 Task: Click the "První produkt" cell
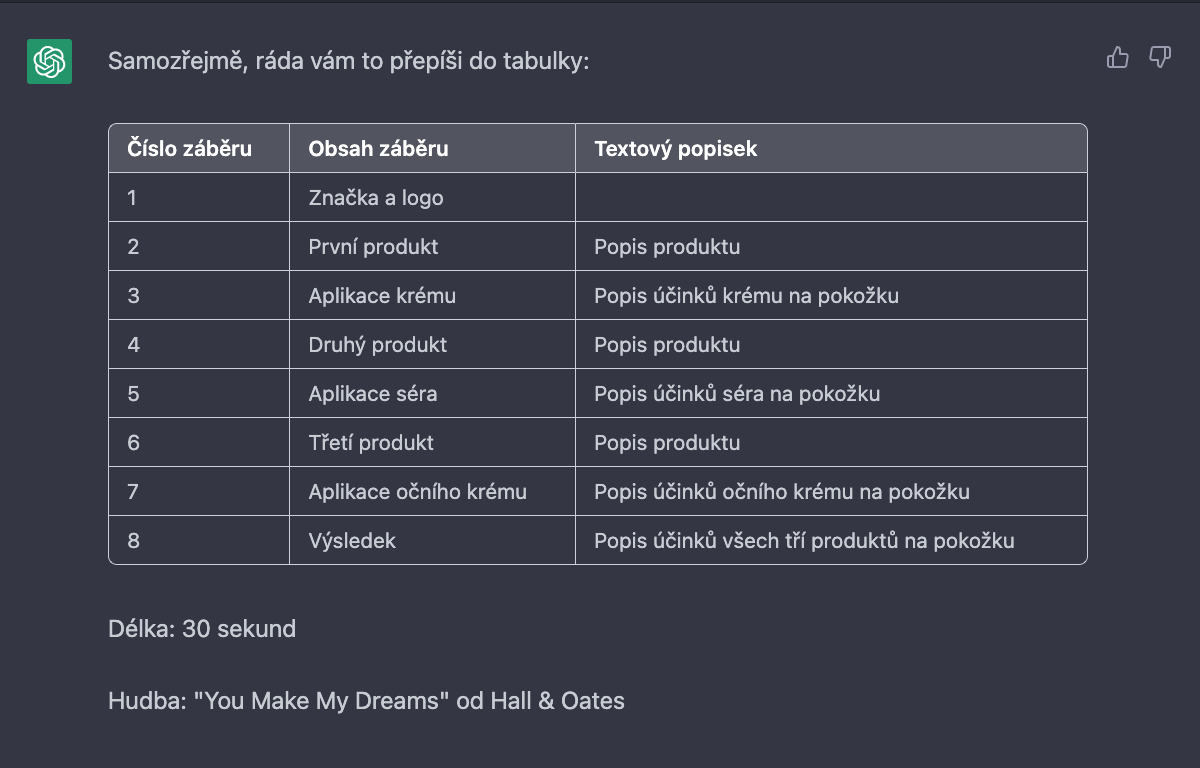(432, 247)
